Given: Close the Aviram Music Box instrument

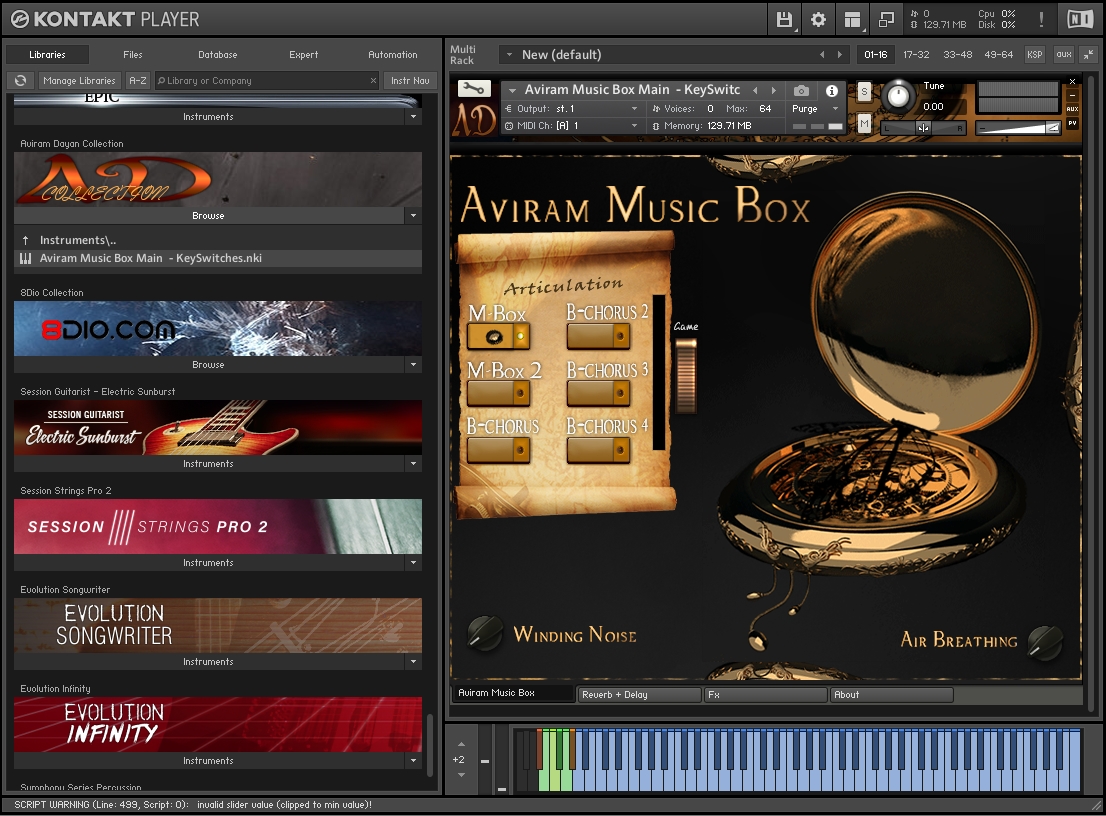Looking at the screenshot, I should [x=1072, y=82].
